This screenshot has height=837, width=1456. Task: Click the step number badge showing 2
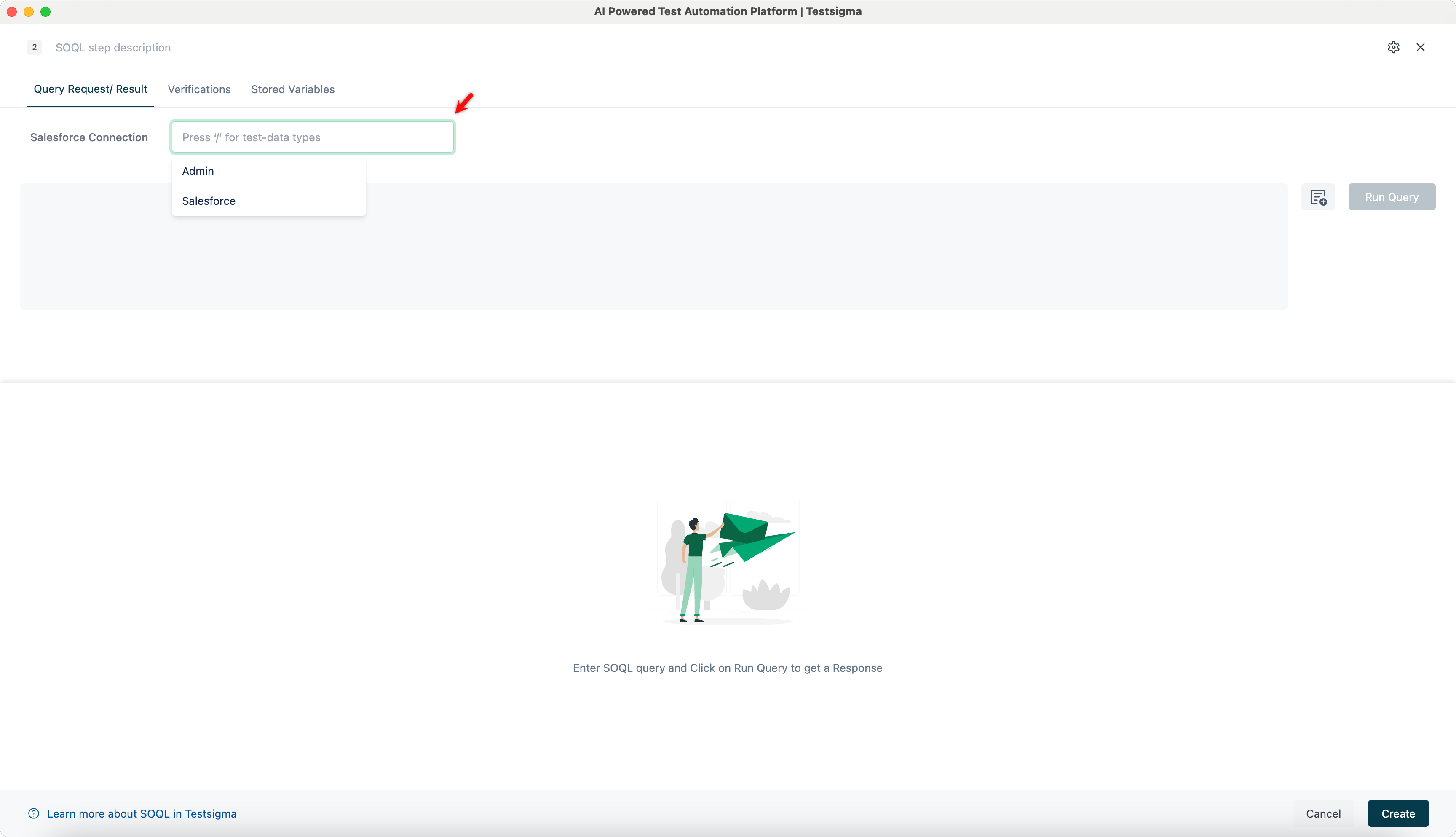coord(35,47)
